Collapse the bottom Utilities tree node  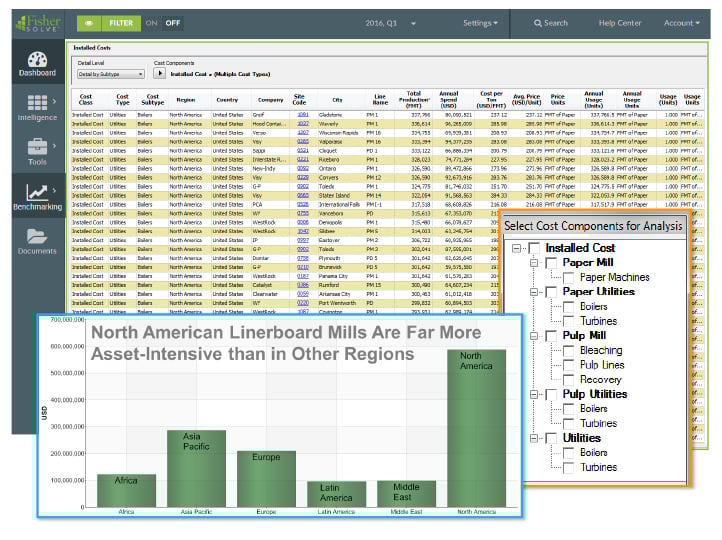coord(534,438)
